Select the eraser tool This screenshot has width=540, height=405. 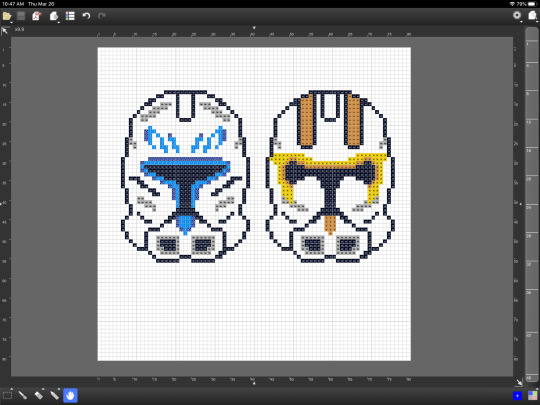pos(39,395)
